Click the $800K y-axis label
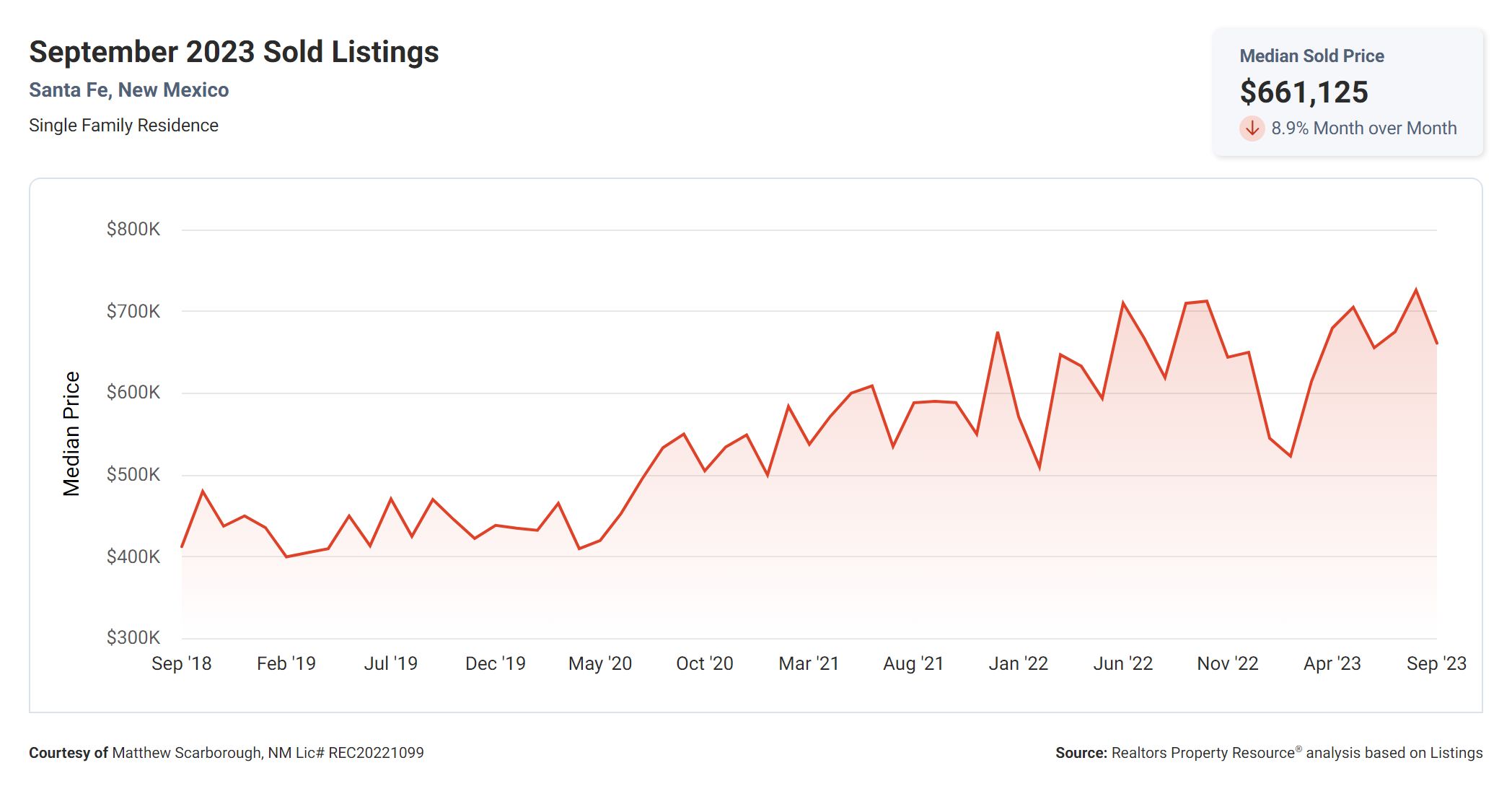 [x=133, y=230]
